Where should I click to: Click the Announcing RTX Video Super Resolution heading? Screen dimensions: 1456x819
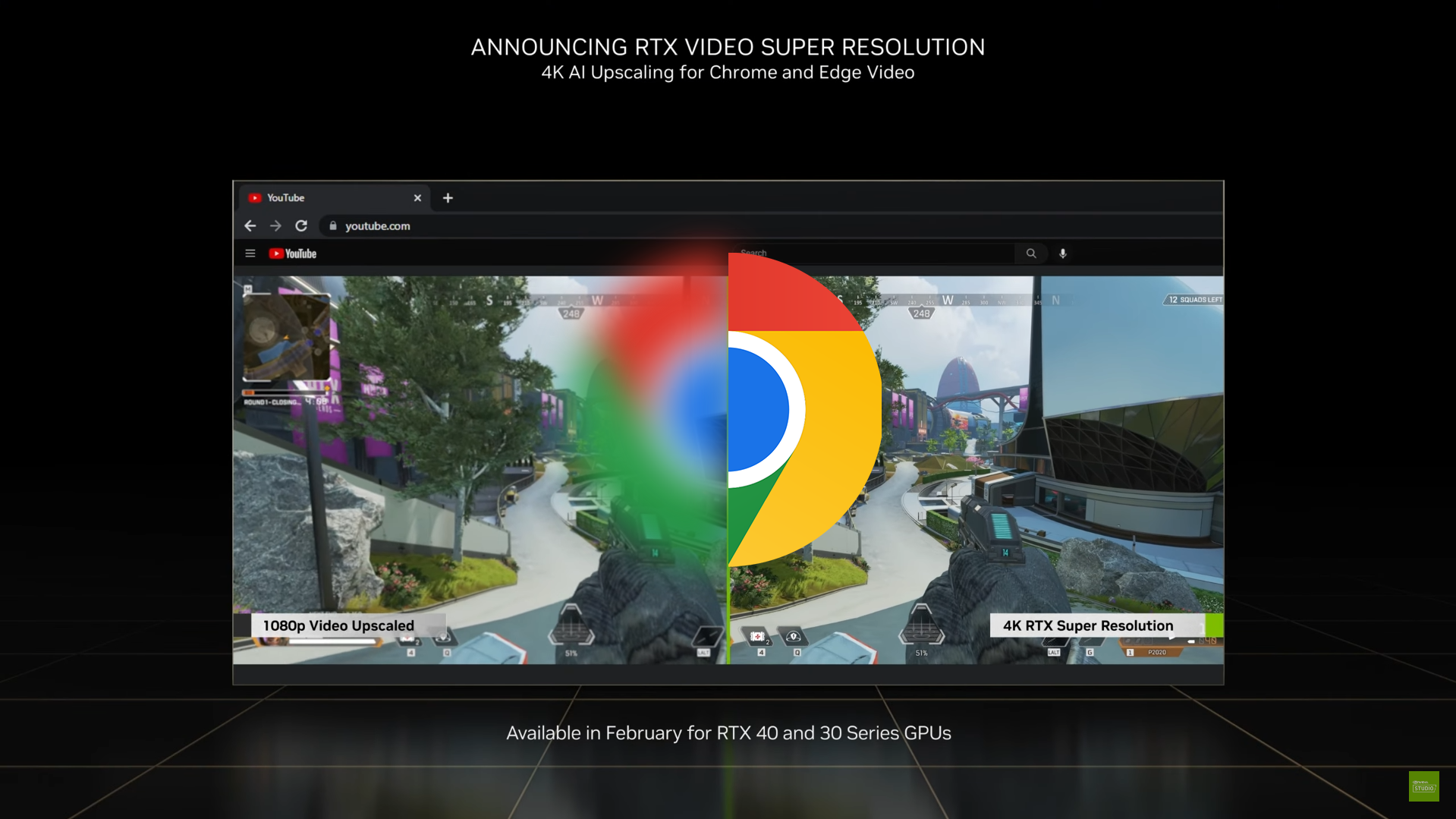click(728, 47)
